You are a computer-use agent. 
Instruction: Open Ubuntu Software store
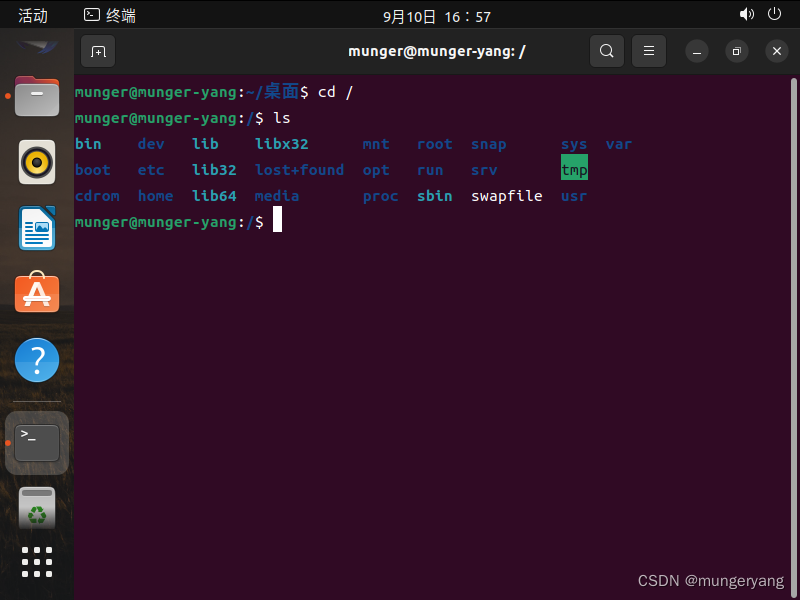coord(37,292)
